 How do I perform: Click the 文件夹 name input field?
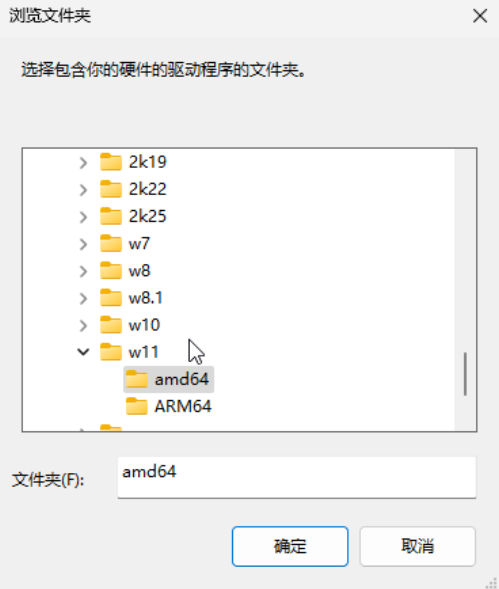tap(297, 477)
